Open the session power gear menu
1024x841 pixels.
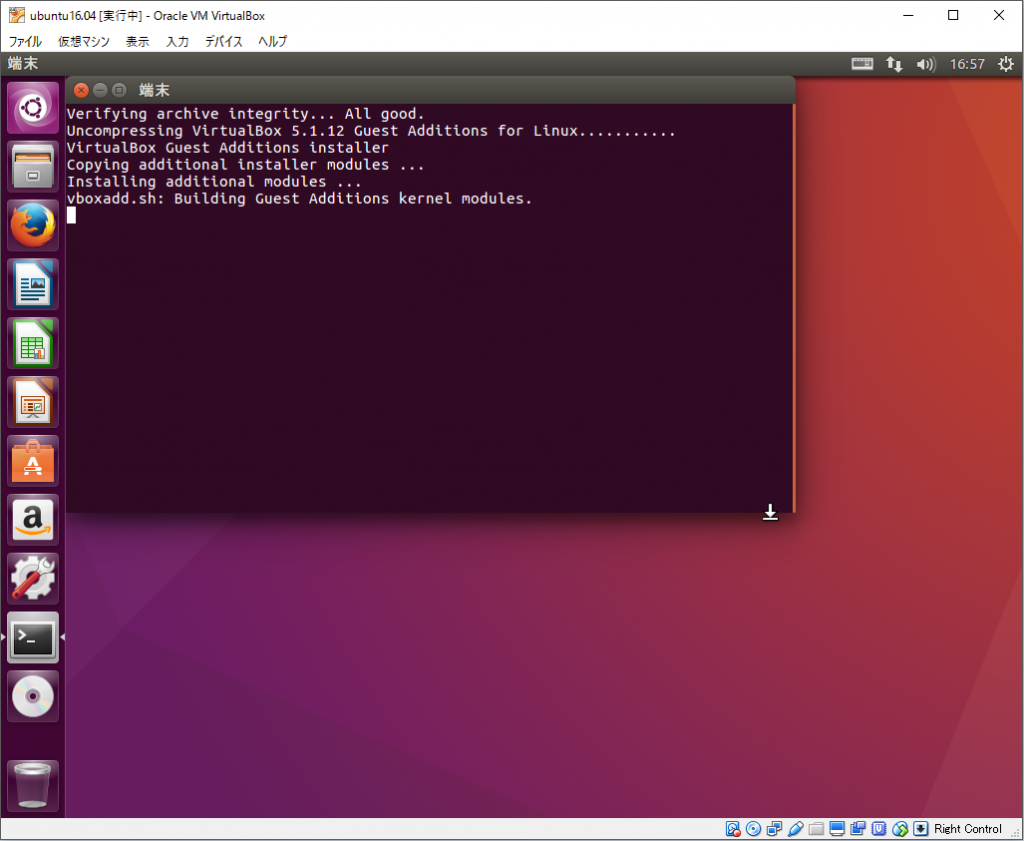point(1004,64)
